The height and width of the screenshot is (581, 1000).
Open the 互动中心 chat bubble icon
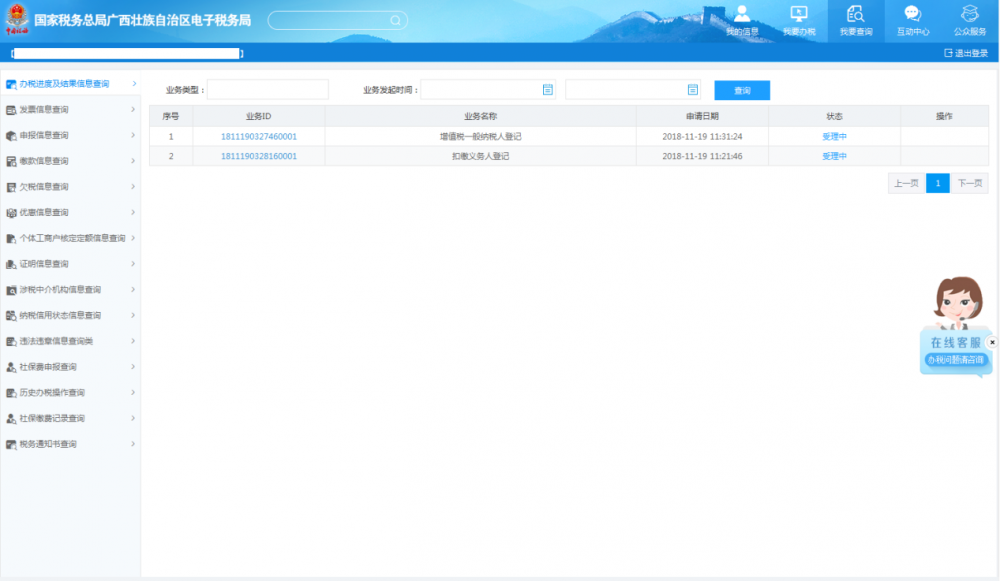[x=912, y=14]
